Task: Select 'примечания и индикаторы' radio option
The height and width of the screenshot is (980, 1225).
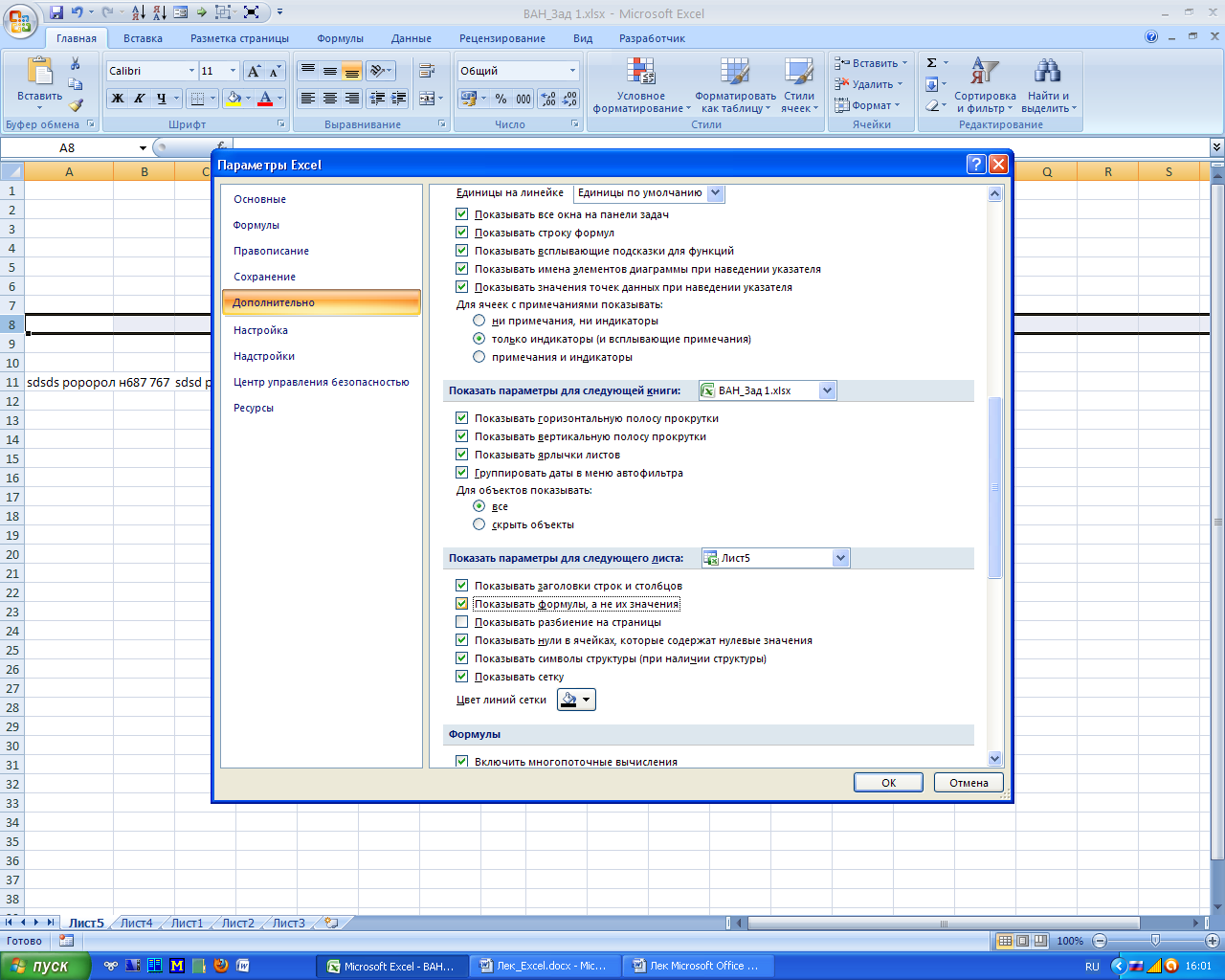Action: [x=479, y=357]
